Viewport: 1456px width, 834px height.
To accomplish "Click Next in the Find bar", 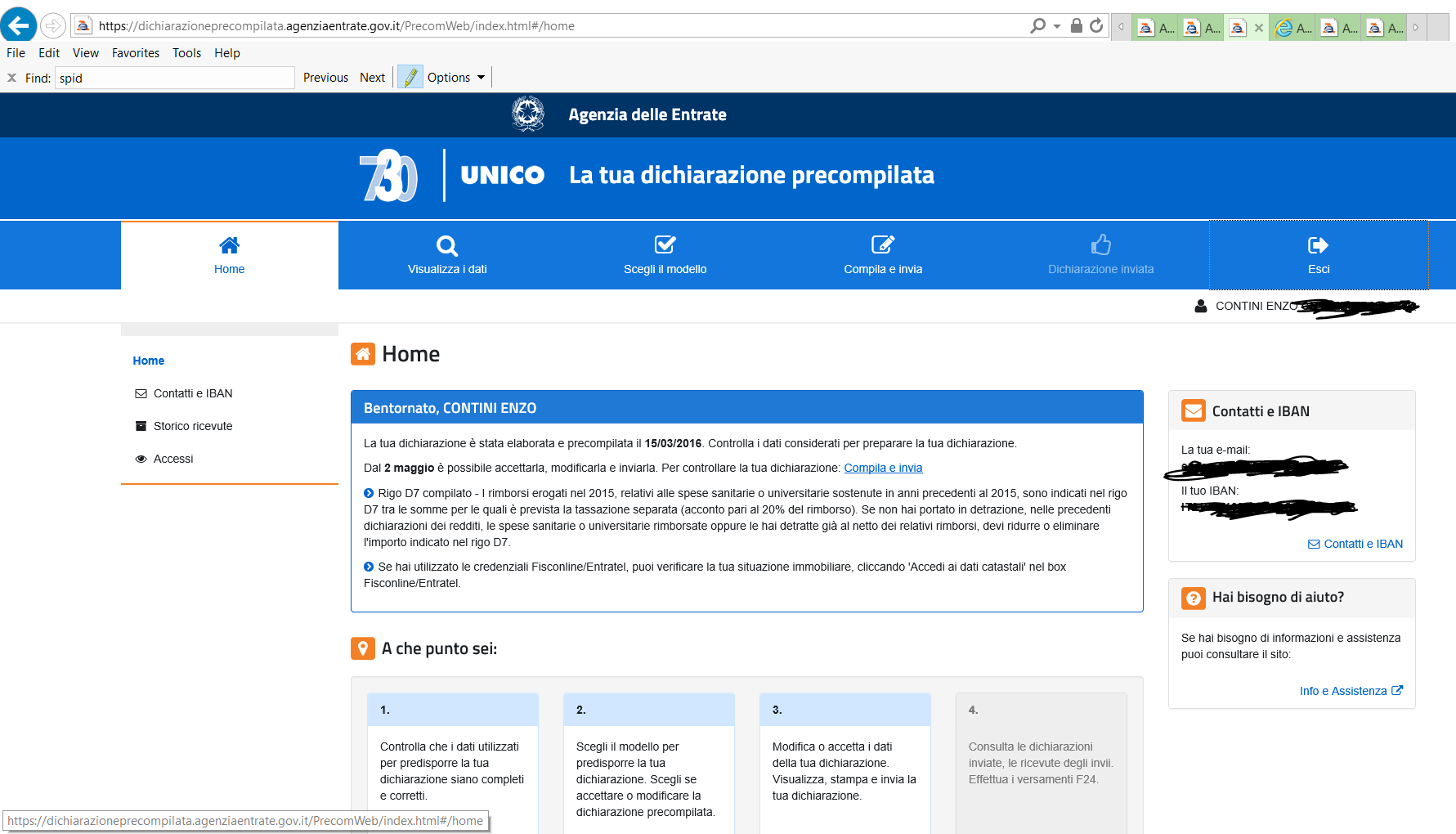I will (372, 78).
